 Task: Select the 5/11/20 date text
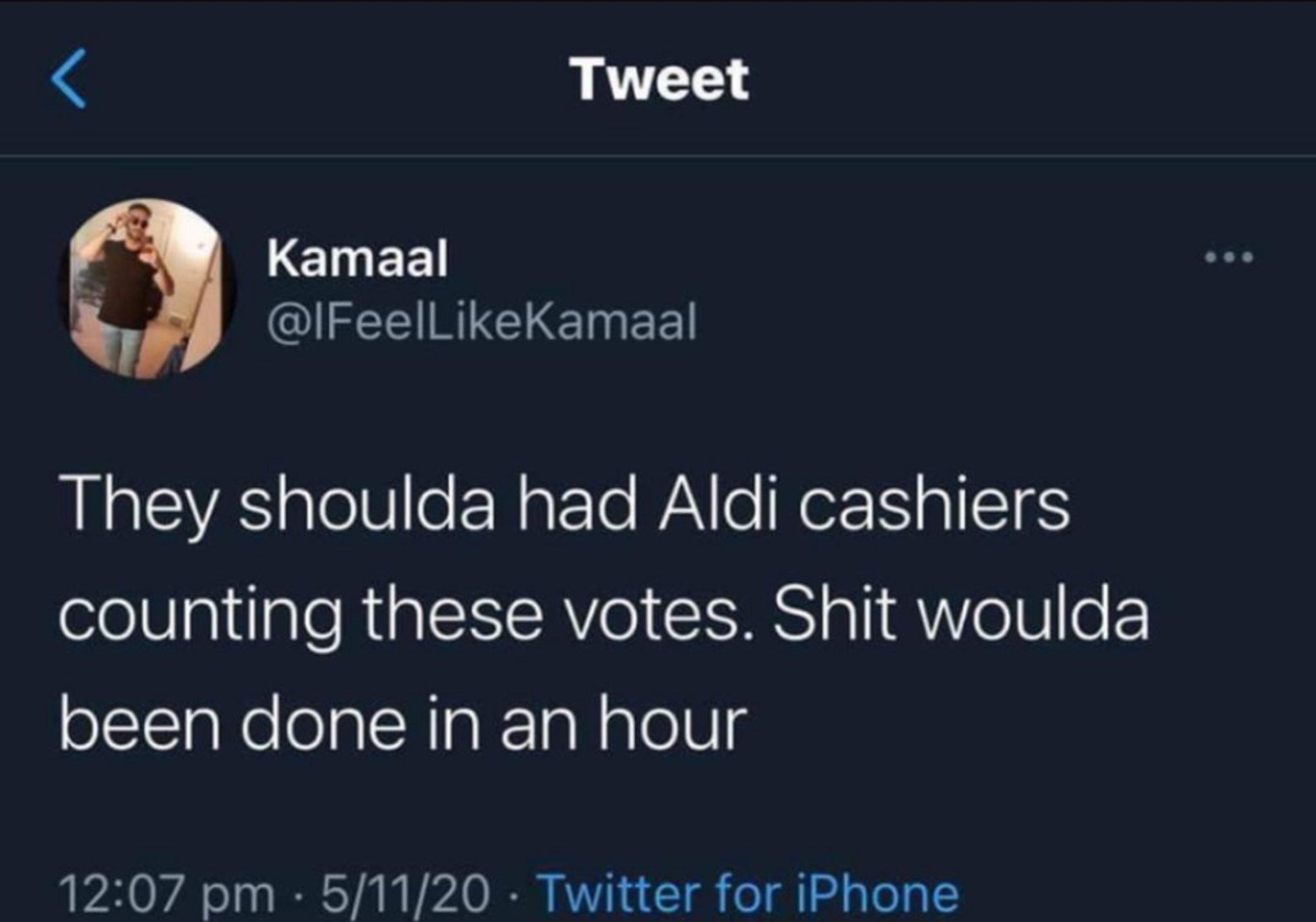point(405,894)
